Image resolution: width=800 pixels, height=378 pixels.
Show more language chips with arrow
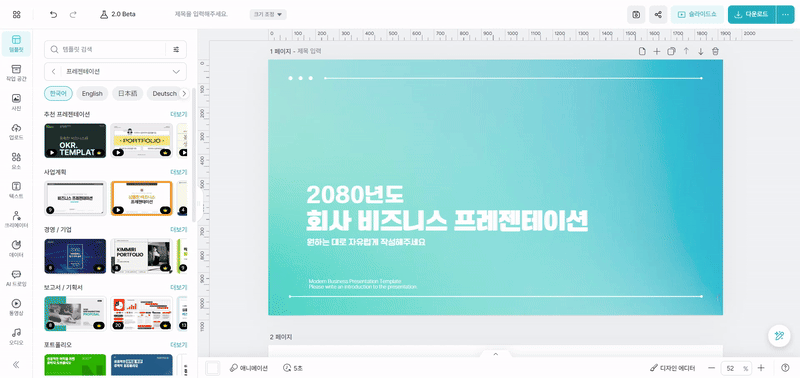tap(185, 94)
